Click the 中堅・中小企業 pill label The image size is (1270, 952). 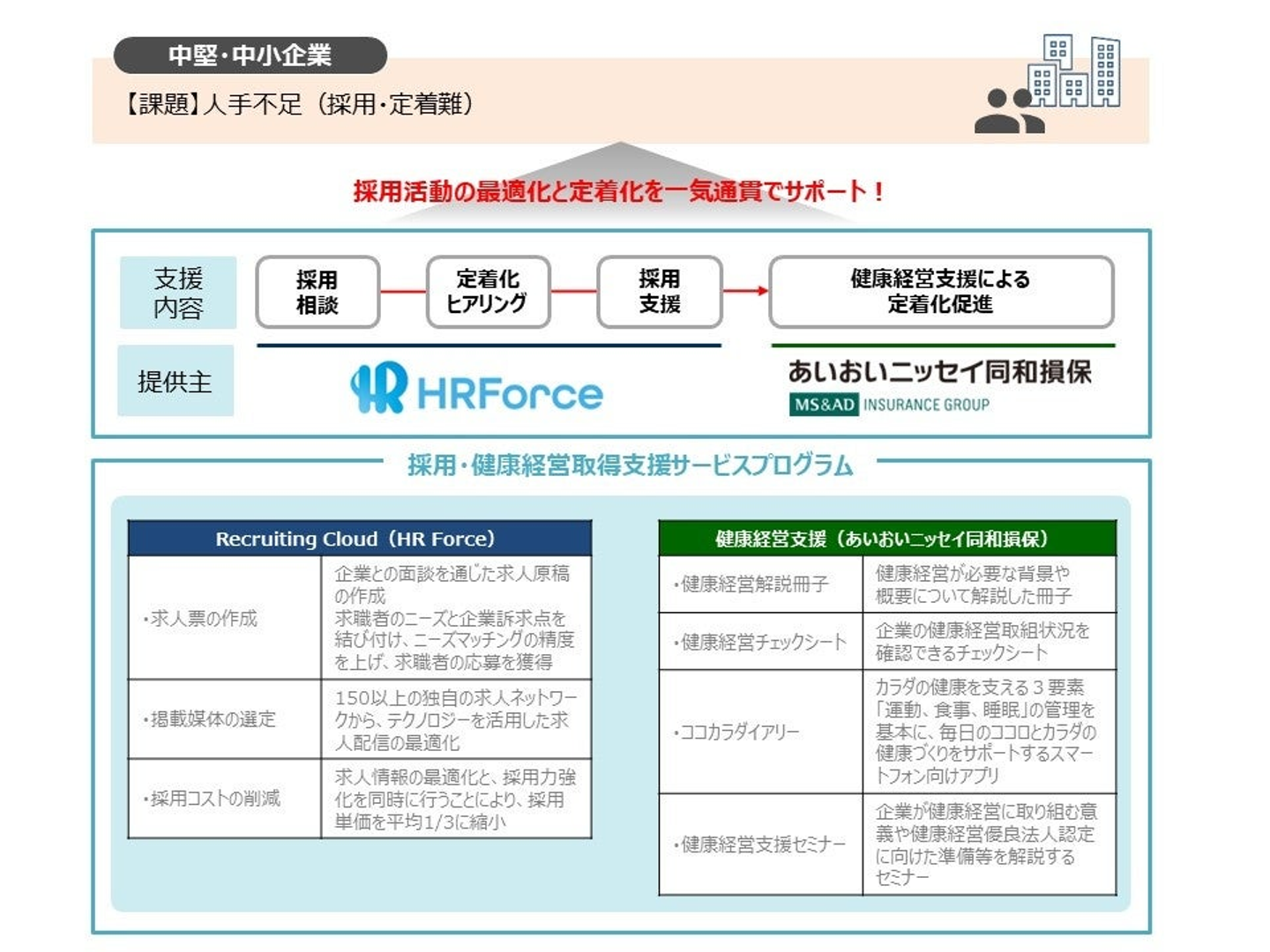tap(250, 56)
